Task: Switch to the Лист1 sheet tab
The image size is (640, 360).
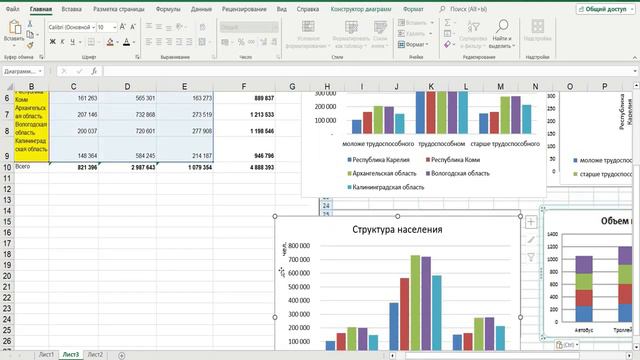Action: (x=46, y=355)
